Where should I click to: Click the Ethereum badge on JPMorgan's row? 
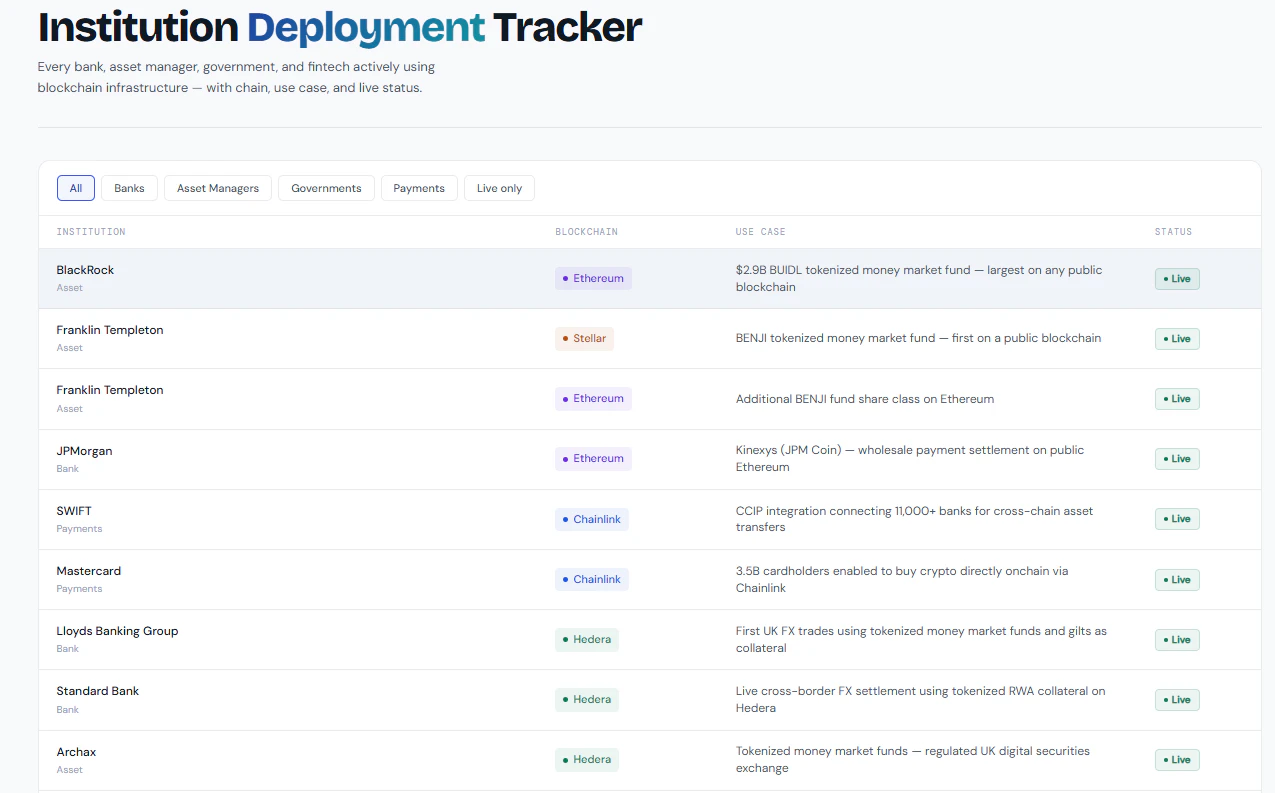593,458
